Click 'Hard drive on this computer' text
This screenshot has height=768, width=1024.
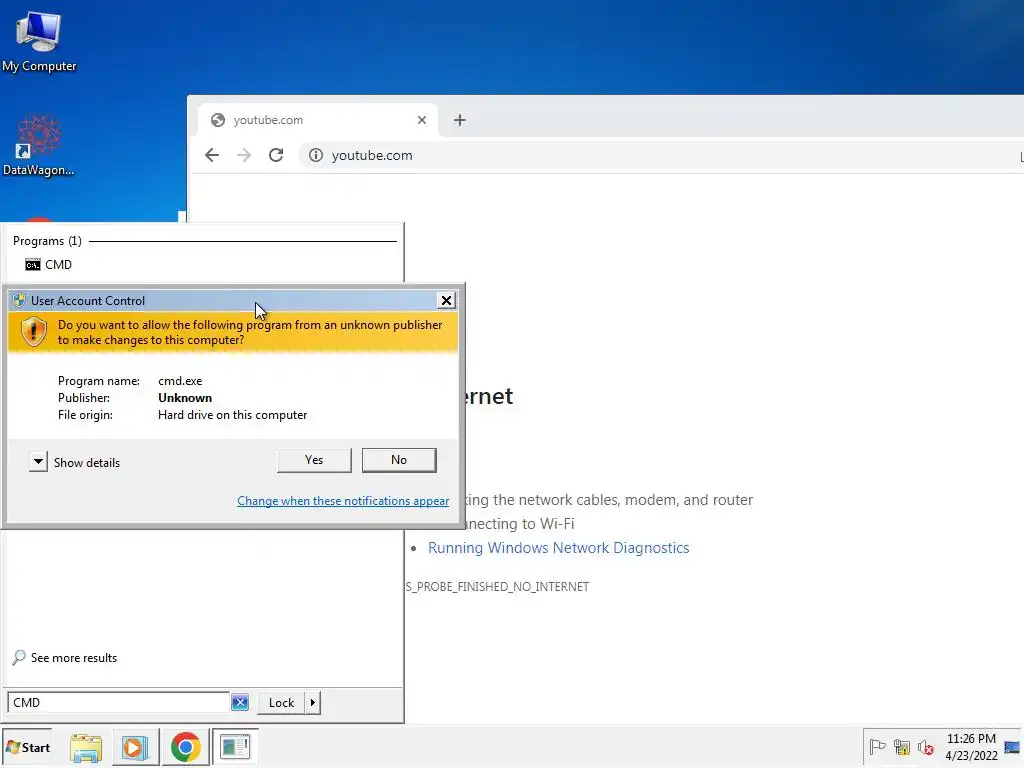[x=232, y=415]
